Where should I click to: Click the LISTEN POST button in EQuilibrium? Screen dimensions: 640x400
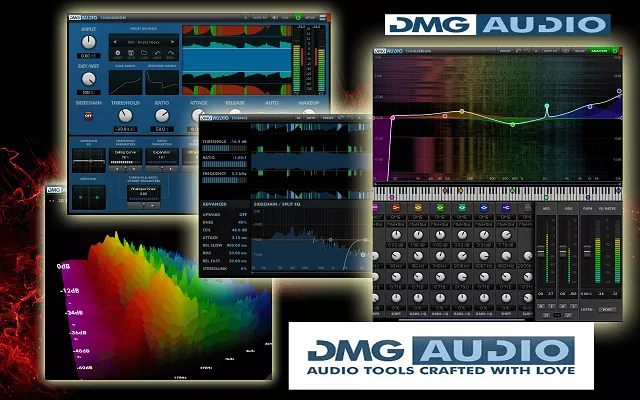607,309
